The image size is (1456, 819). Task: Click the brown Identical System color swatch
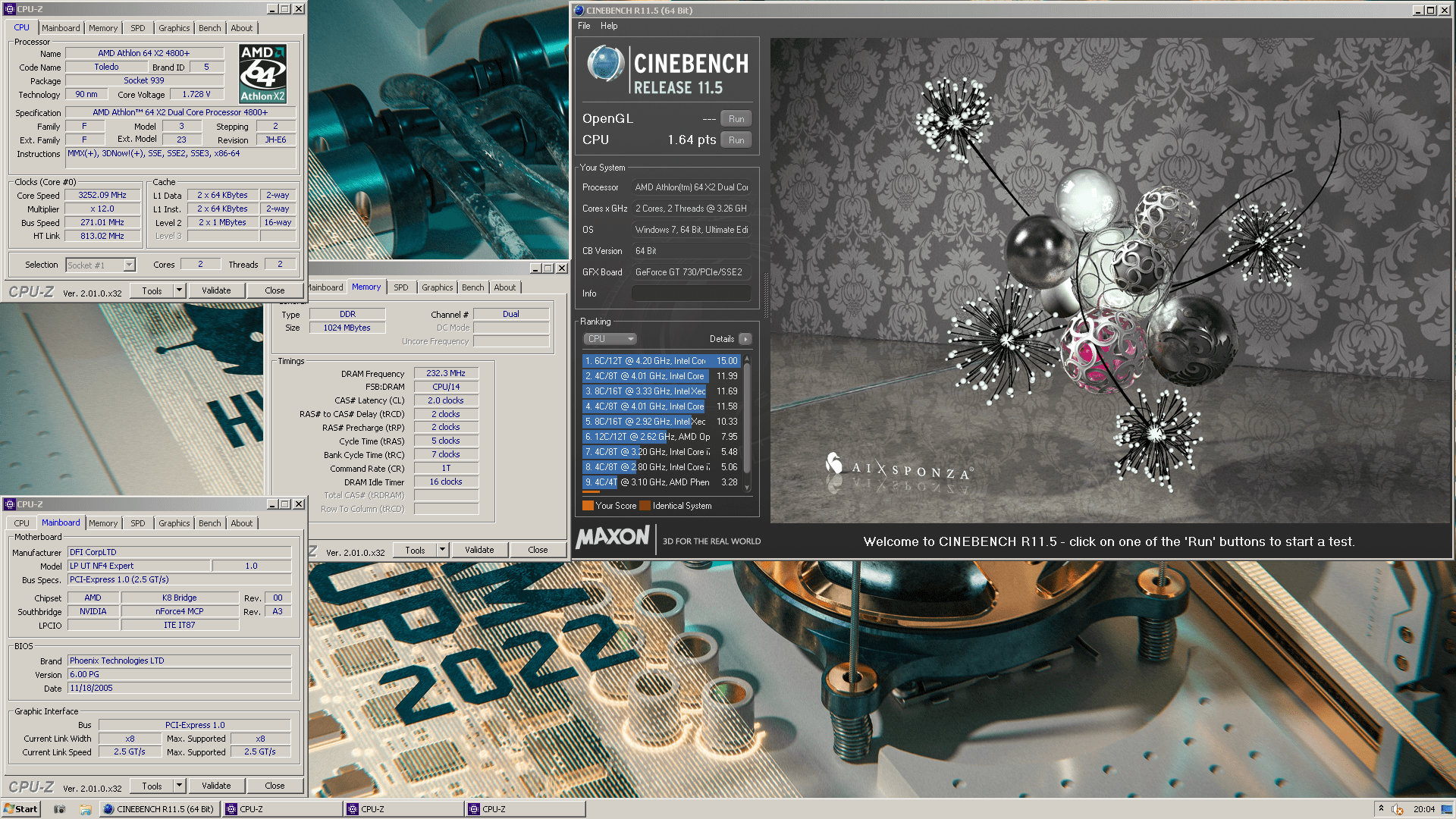point(645,506)
